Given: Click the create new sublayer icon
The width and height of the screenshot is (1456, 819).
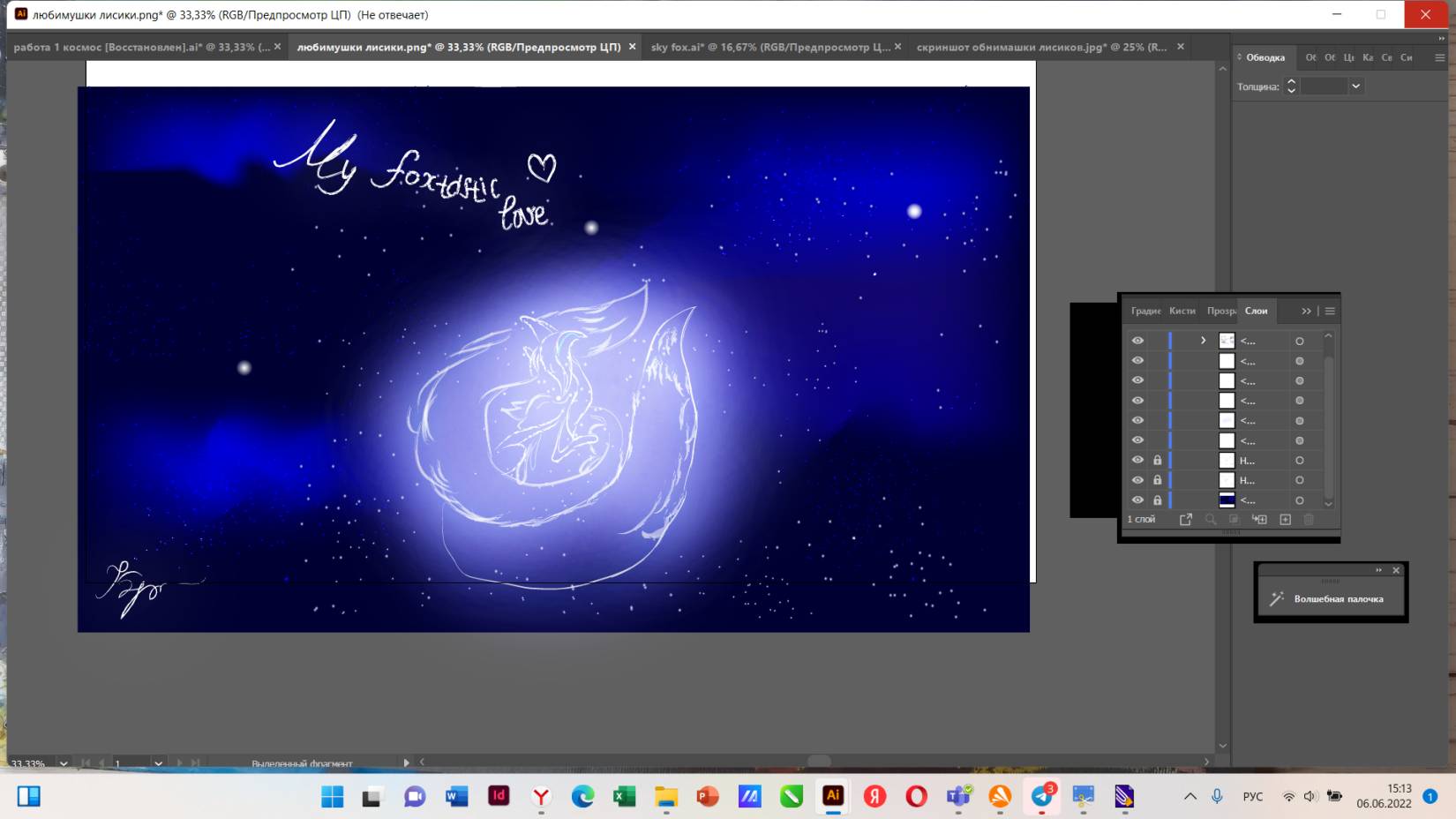Looking at the screenshot, I should click(x=1259, y=520).
